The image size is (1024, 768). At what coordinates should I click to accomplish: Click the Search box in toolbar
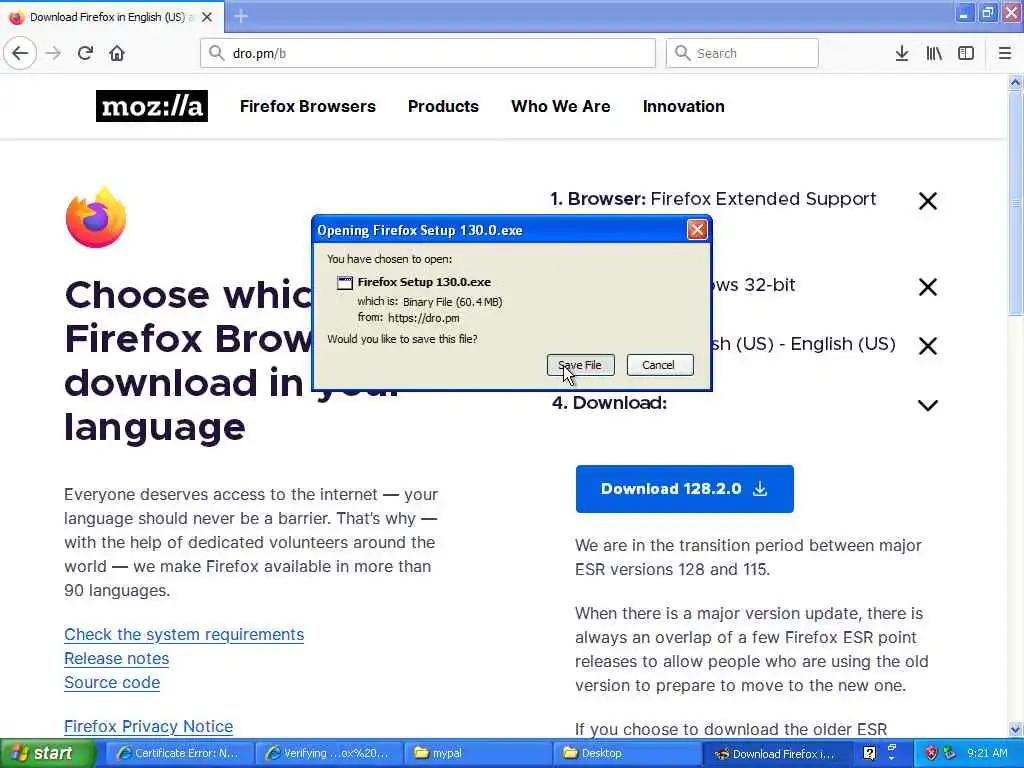742,53
